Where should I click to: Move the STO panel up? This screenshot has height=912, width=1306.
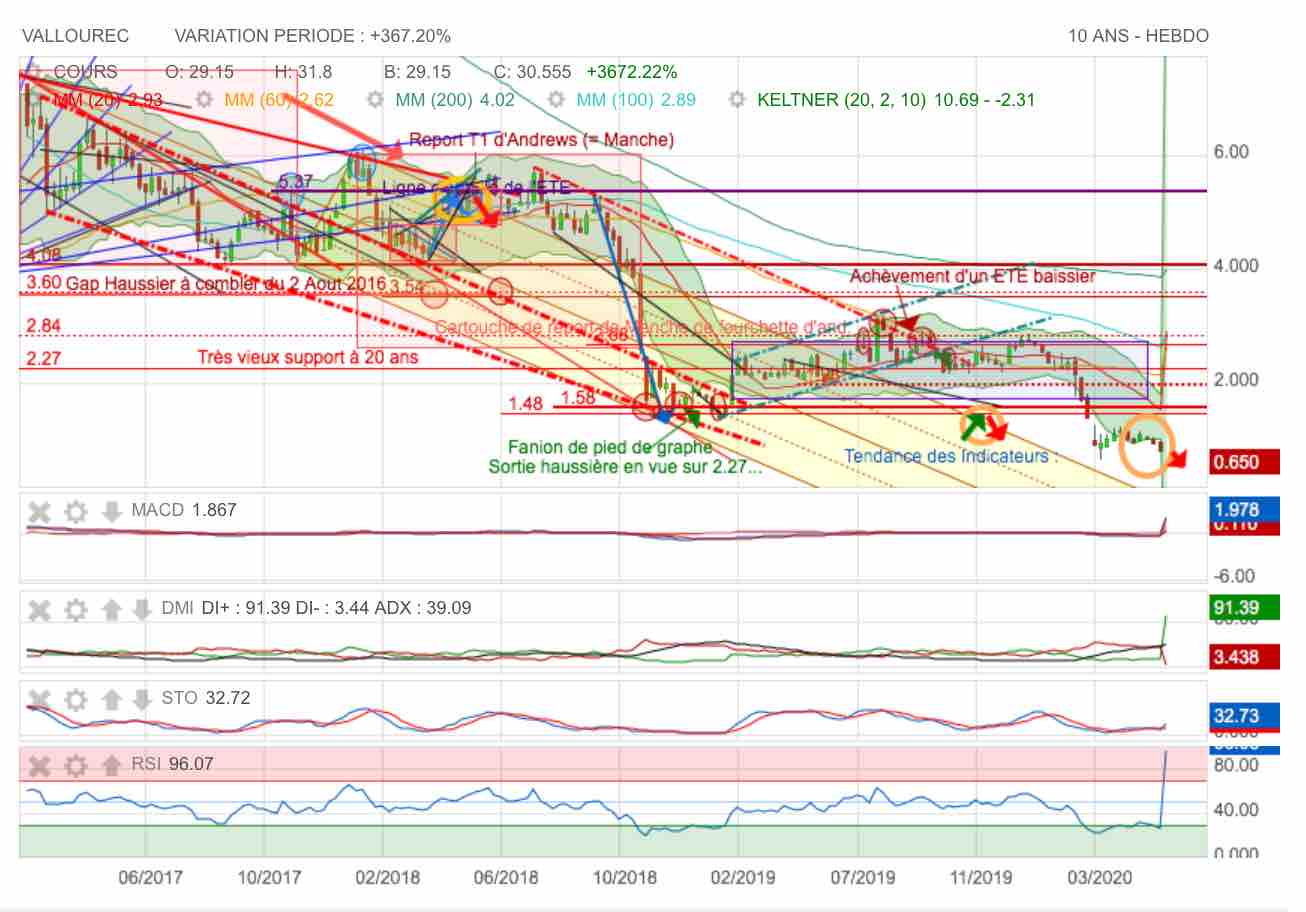pos(112,699)
